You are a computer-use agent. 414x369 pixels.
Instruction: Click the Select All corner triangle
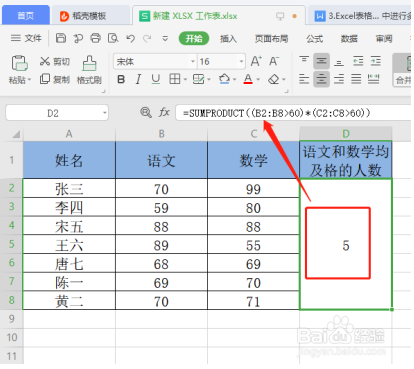coord(16,134)
